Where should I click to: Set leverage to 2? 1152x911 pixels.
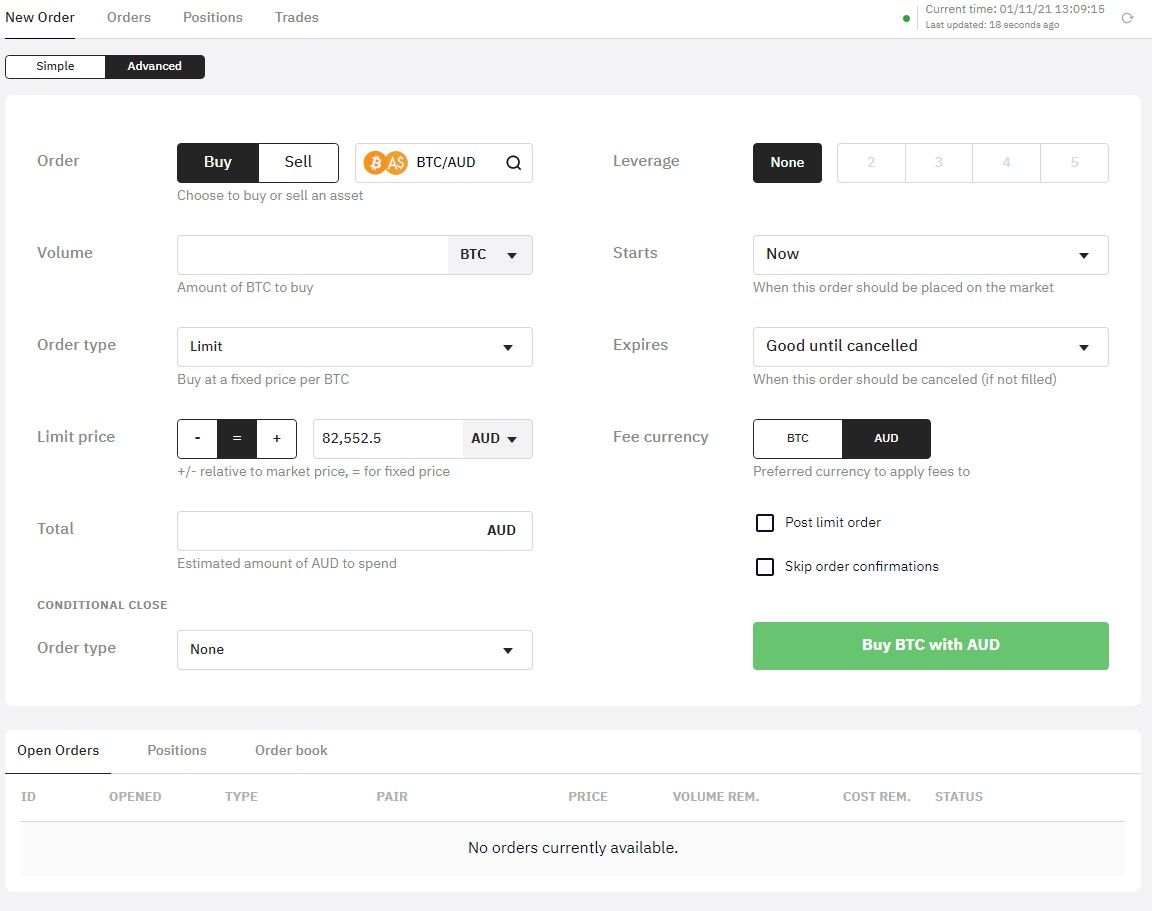(x=871, y=162)
